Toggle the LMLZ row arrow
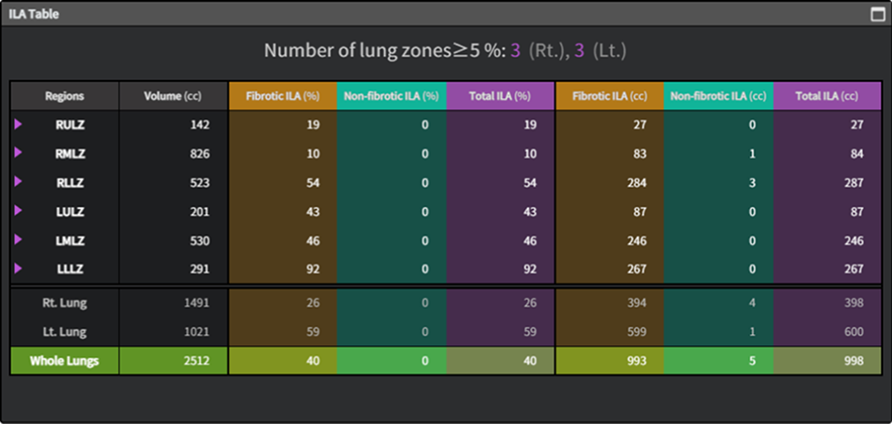The image size is (892, 424). [x=18, y=240]
